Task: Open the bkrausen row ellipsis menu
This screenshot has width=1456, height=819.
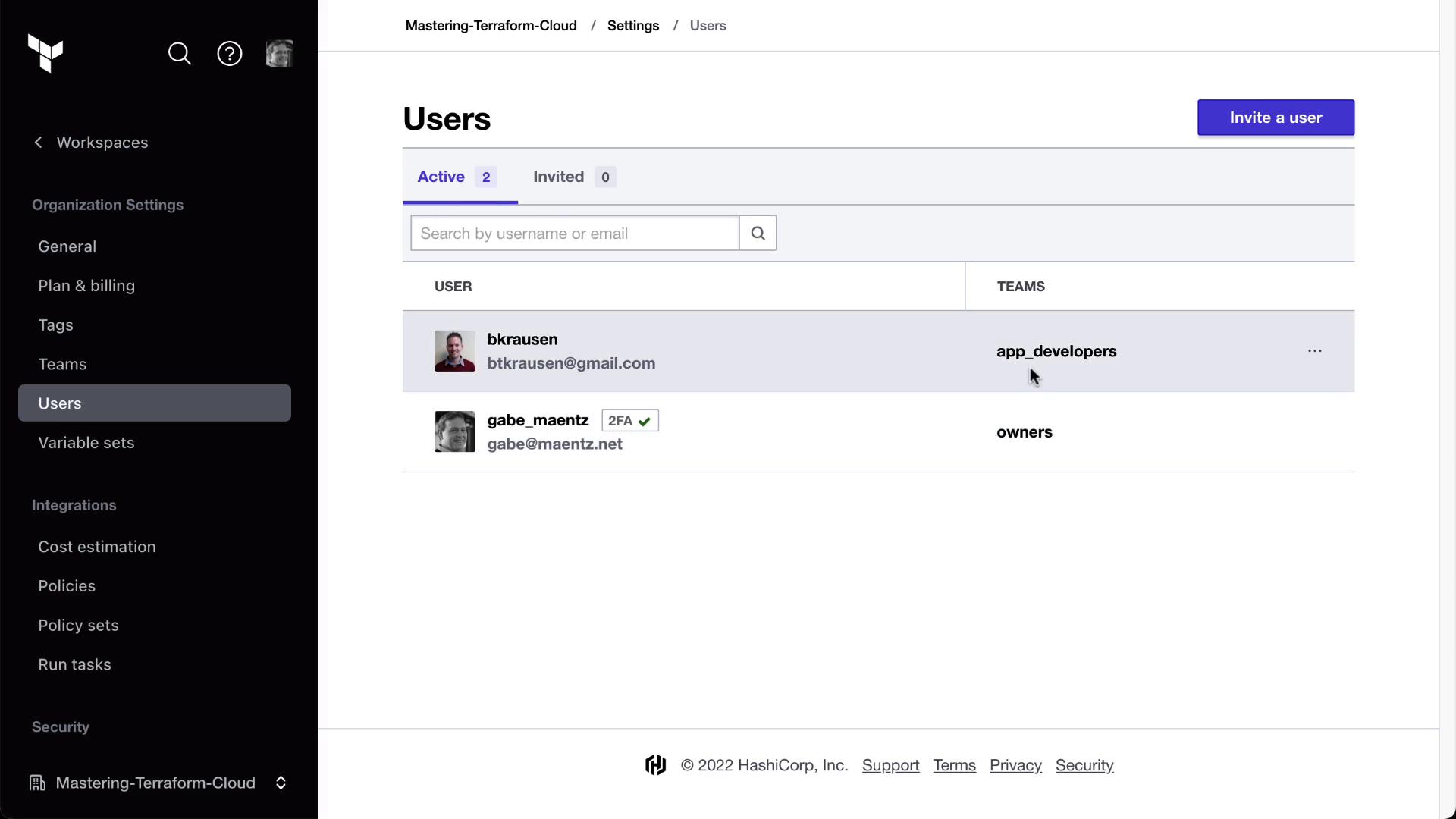Action: [x=1315, y=351]
